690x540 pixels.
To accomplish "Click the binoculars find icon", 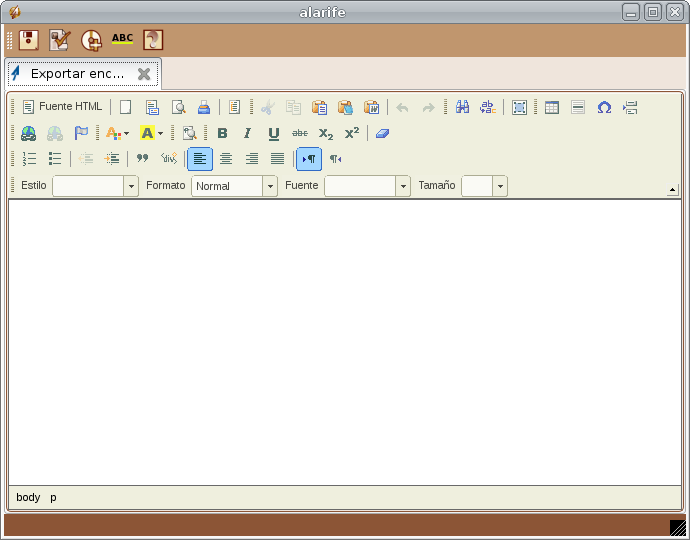I will point(462,107).
